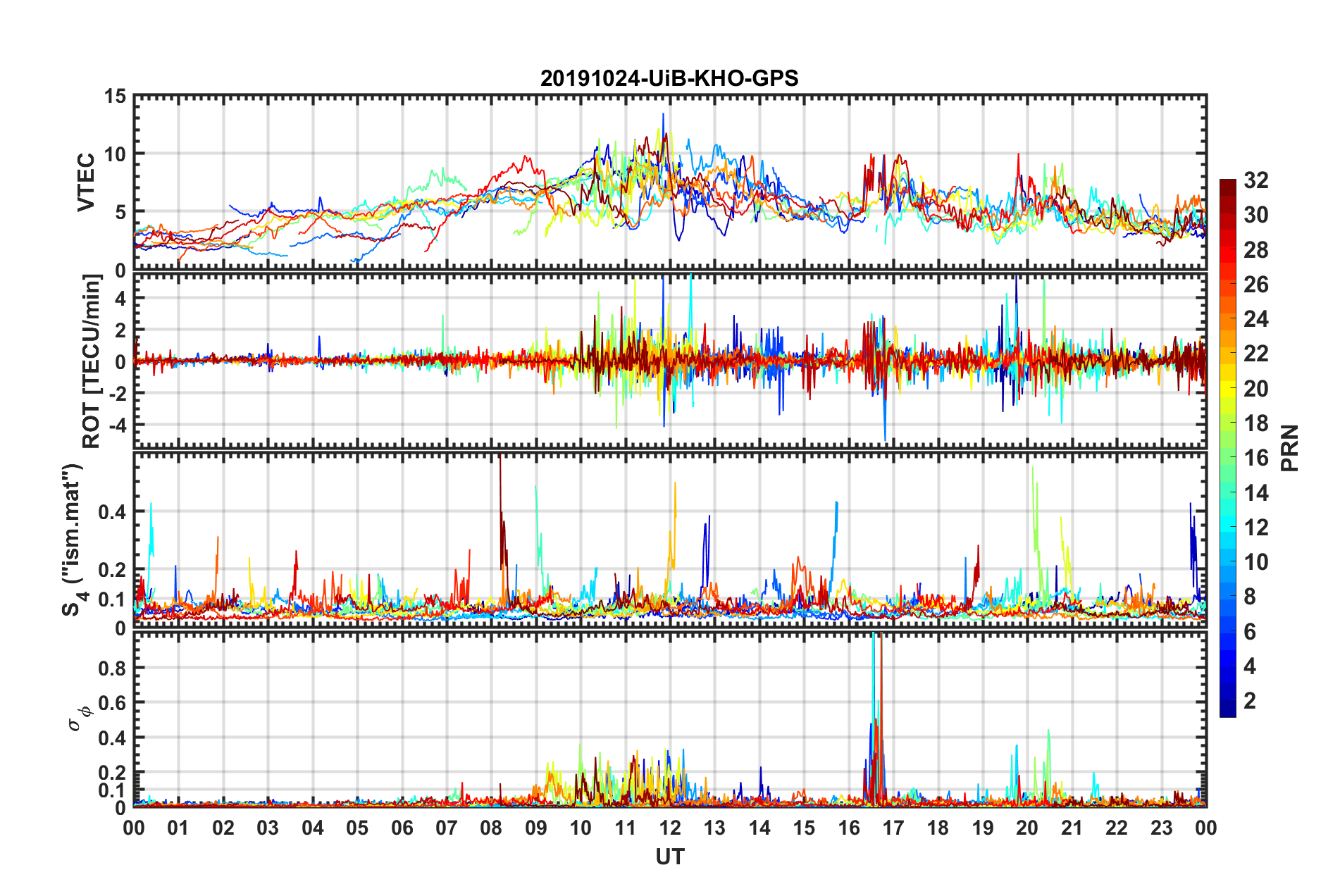Click colorbar tick value 8
The image size is (1340, 896).
[x=1250, y=597]
